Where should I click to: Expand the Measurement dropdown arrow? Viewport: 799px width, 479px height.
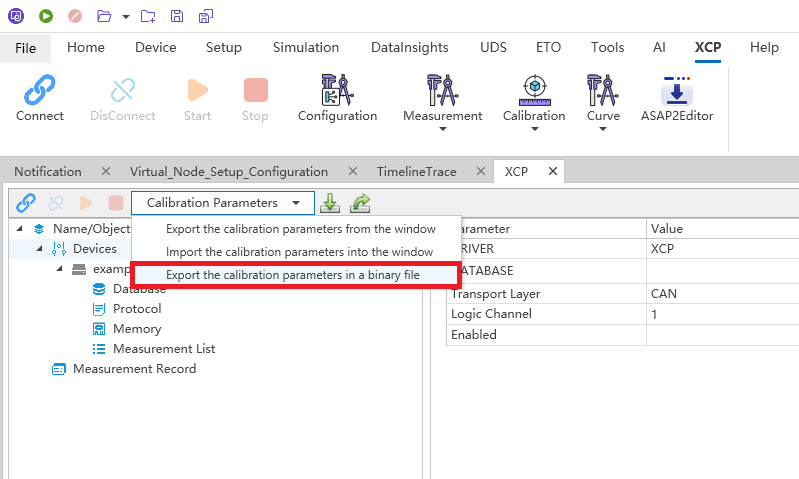point(443,129)
